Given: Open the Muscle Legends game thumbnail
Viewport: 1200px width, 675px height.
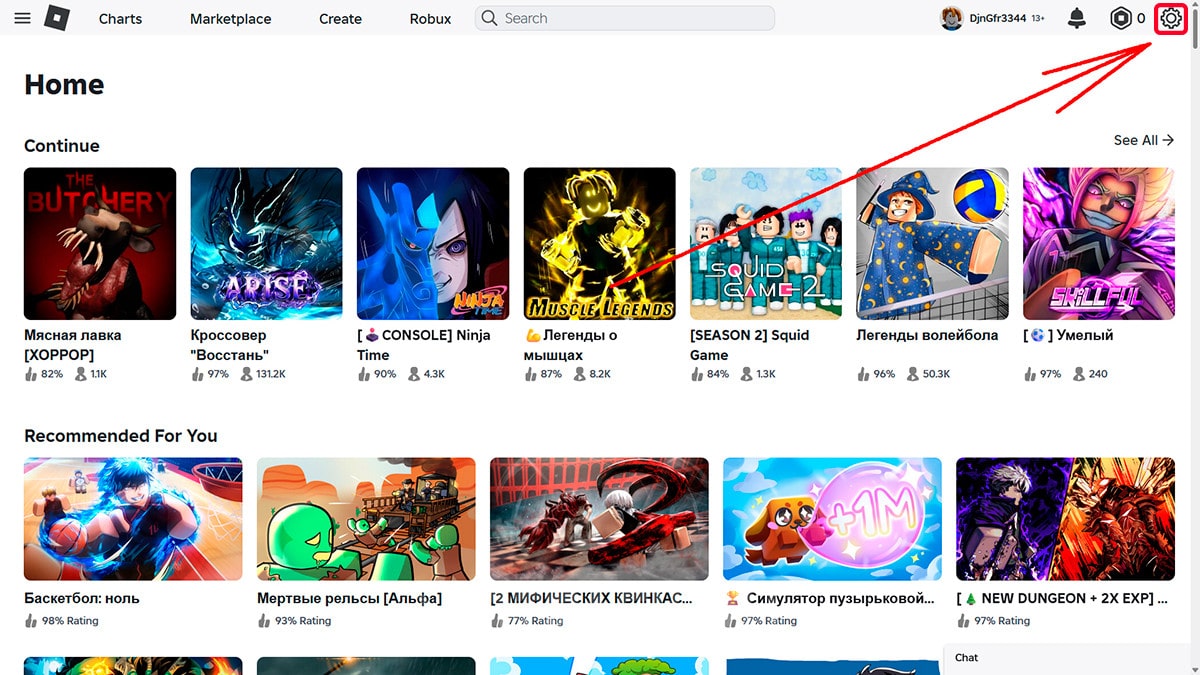Looking at the screenshot, I should (x=599, y=243).
